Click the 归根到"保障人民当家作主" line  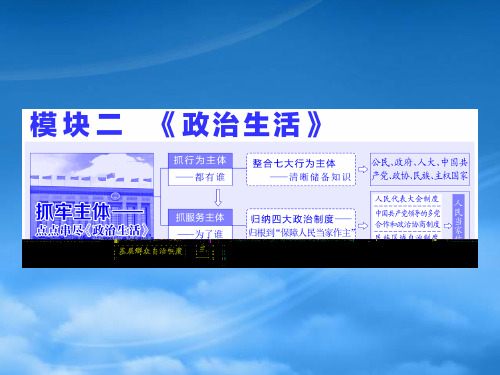(302, 232)
